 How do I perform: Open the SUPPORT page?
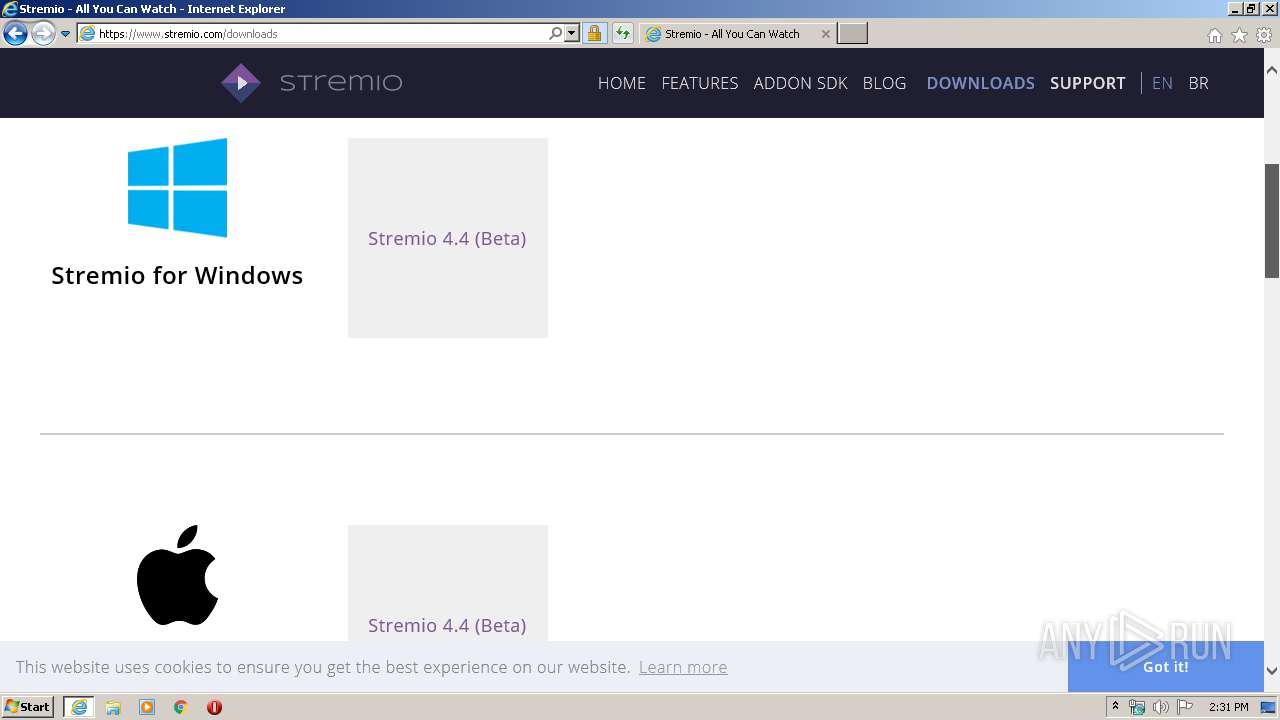(1087, 83)
